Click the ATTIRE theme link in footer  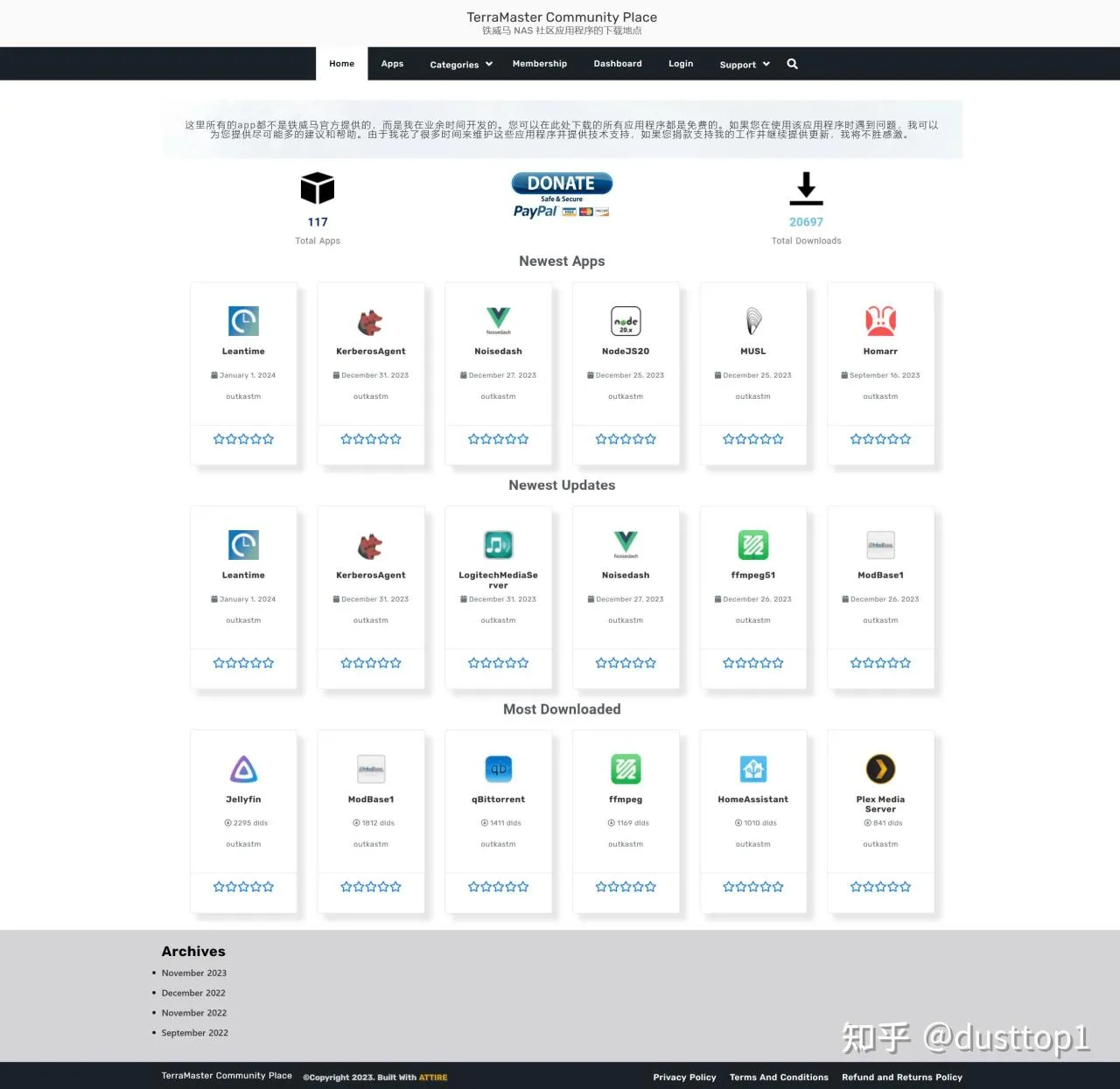click(x=433, y=1078)
